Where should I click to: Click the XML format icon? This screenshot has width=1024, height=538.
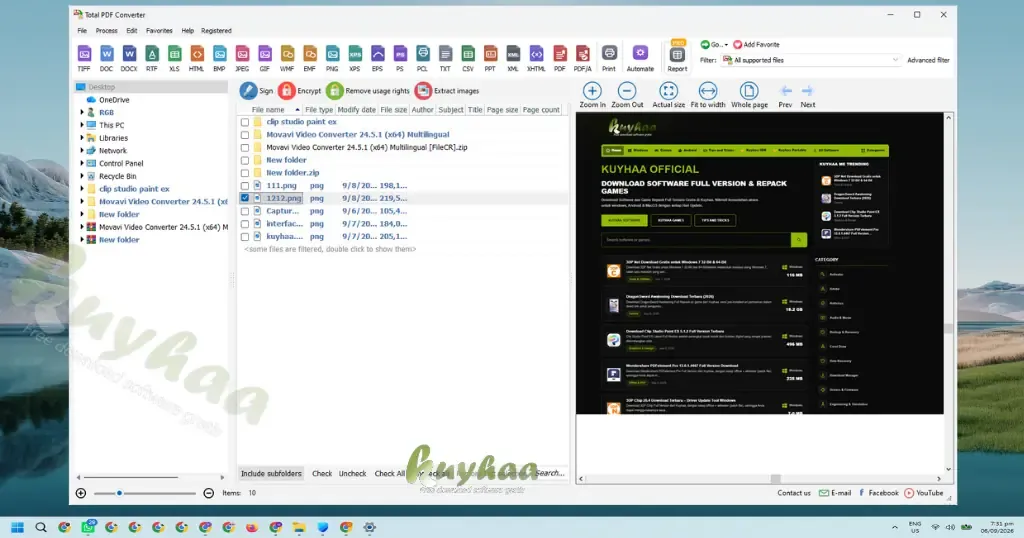click(513, 54)
